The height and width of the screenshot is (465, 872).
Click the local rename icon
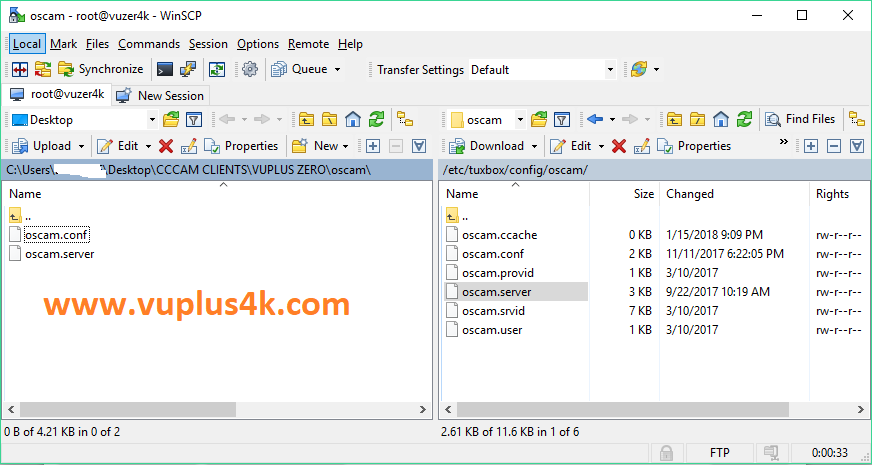click(x=189, y=146)
